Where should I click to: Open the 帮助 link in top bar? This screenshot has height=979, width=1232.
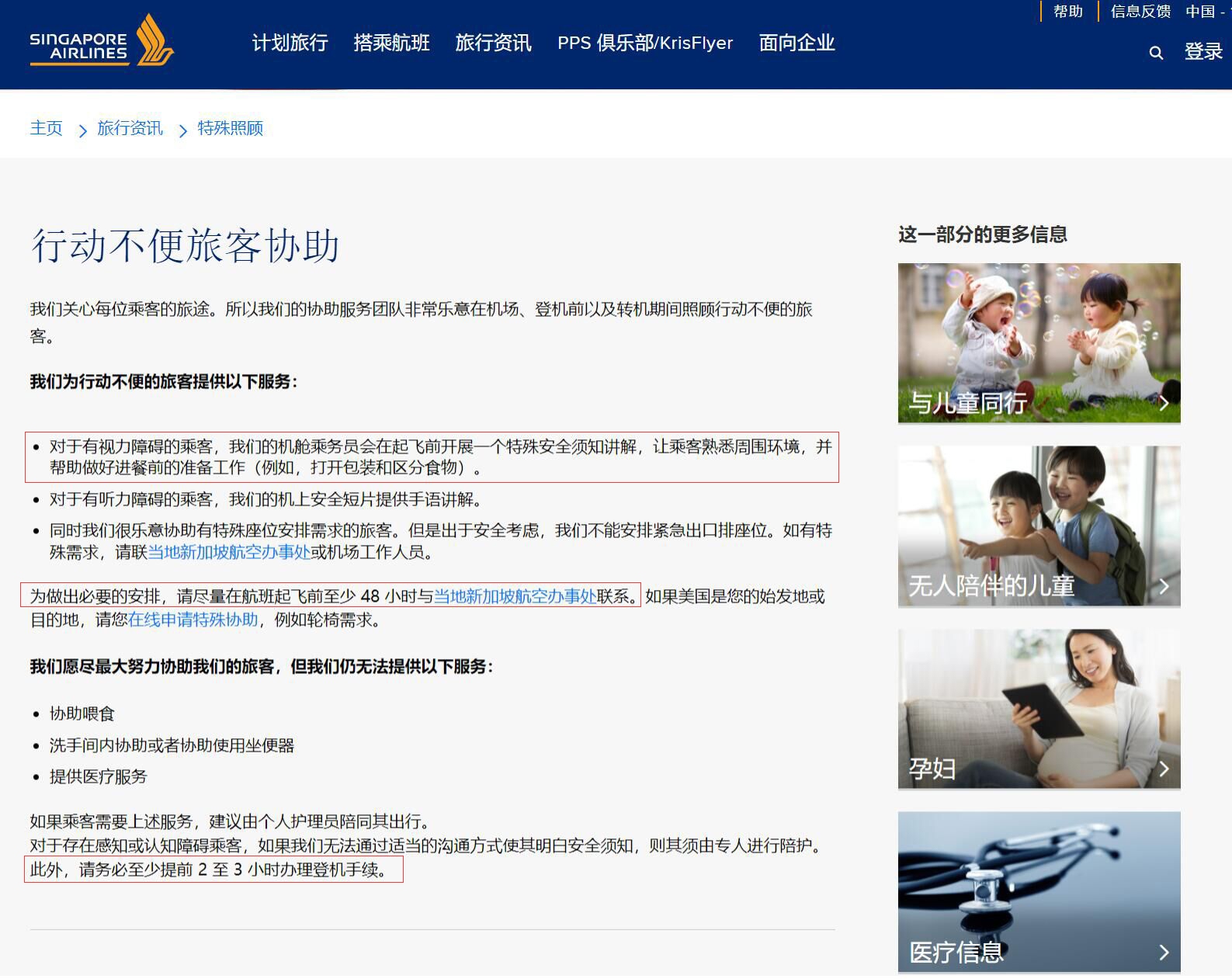tap(1067, 12)
